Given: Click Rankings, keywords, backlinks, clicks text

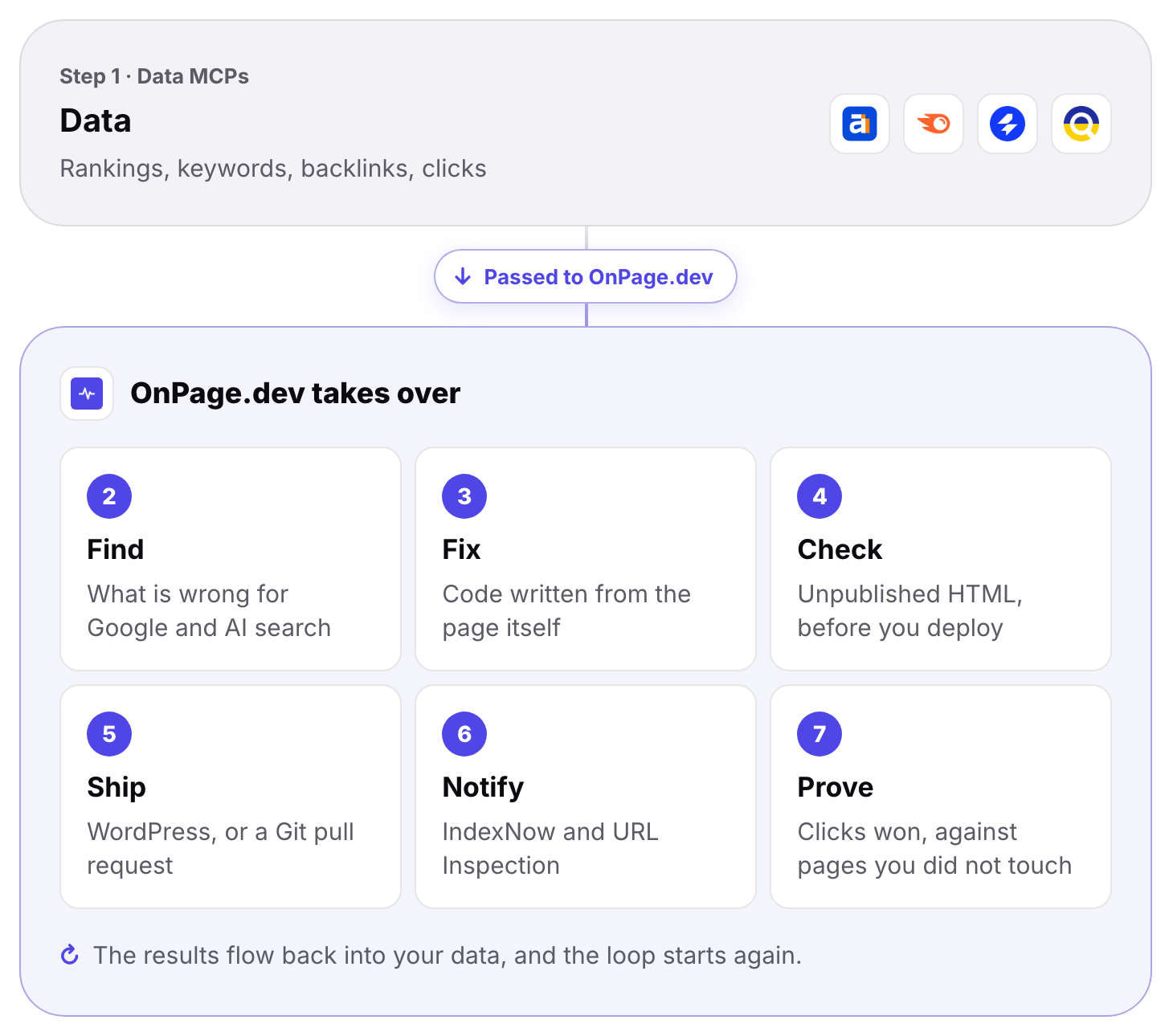Looking at the screenshot, I should (x=273, y=169).
